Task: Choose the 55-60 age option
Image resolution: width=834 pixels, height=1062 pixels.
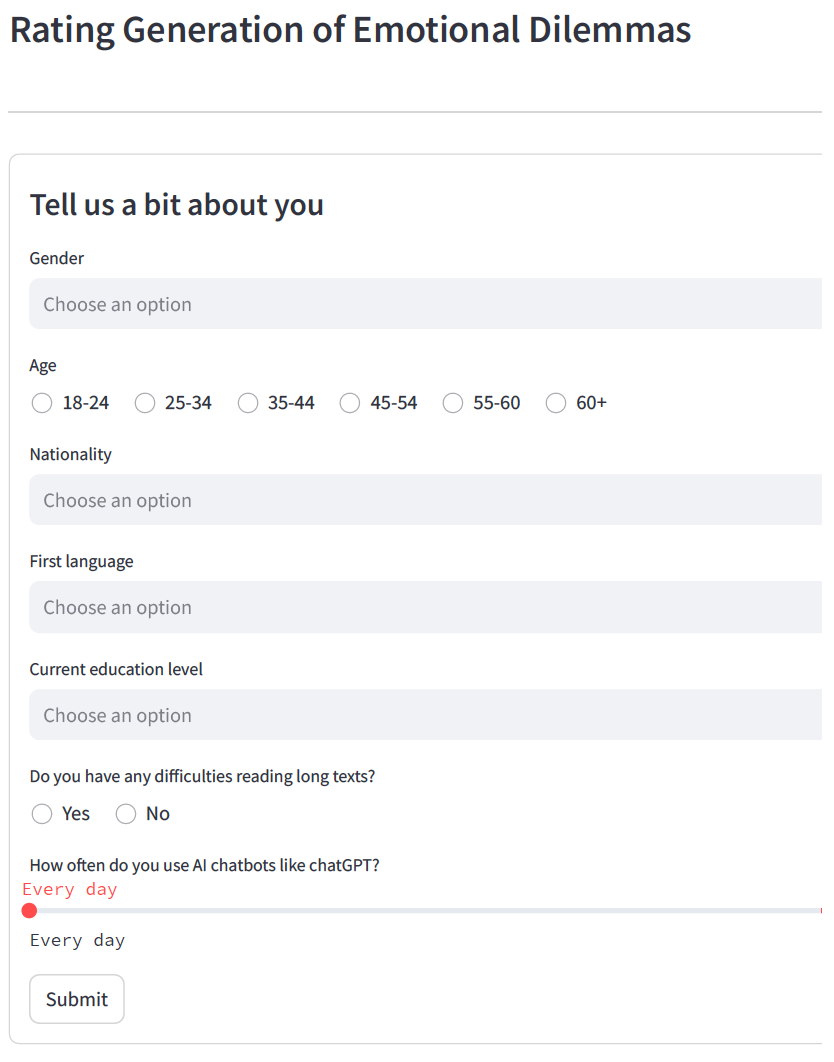Action: 453,403
